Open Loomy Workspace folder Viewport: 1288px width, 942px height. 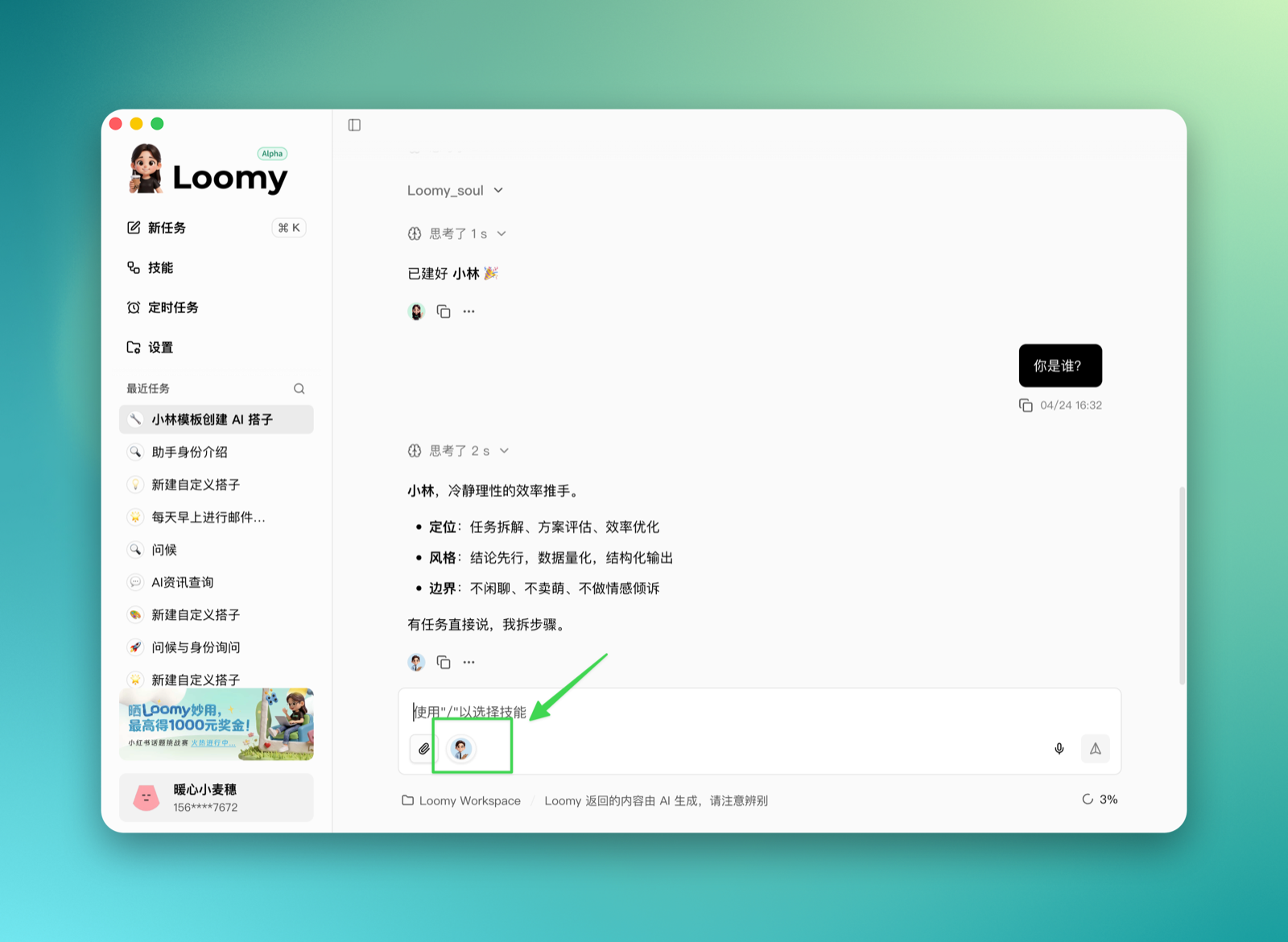[x=461, y=800]
